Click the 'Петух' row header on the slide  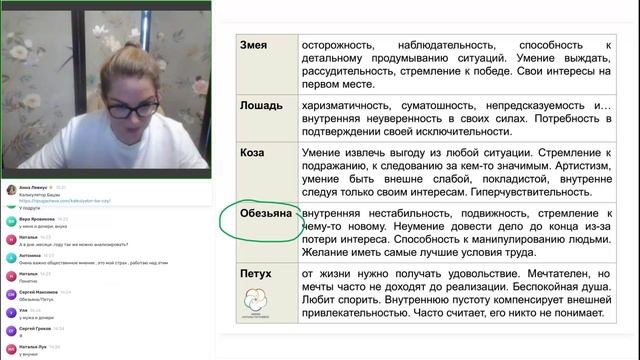pos(256,273)
